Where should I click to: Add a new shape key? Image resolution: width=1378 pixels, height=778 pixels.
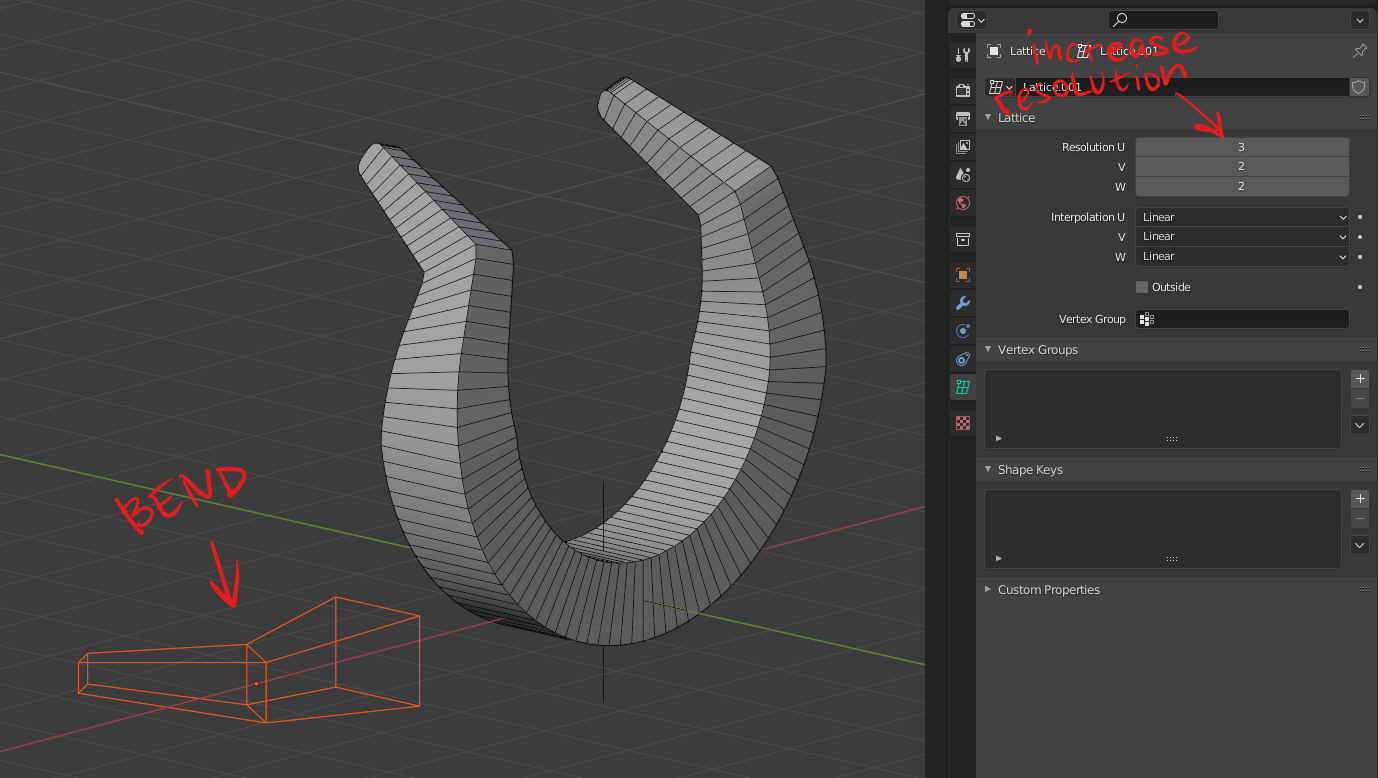tap(1360, 499)
